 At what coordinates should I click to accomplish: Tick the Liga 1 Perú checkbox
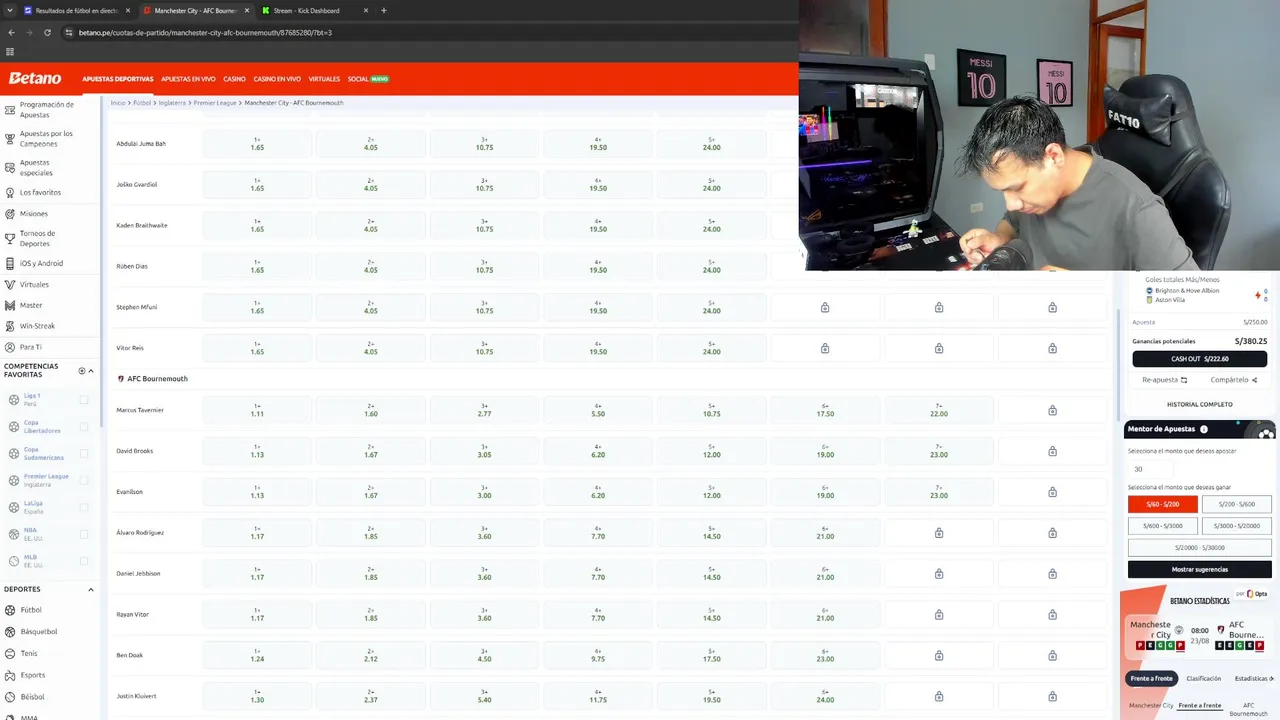pos(84,400)
